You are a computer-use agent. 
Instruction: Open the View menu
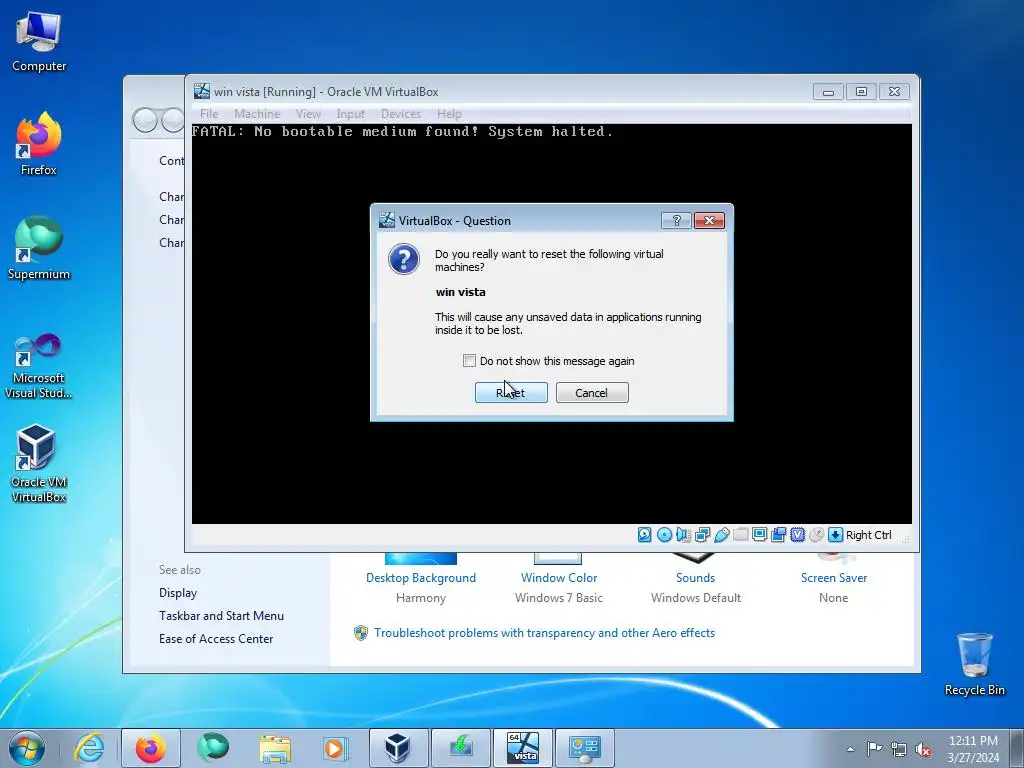coord(308,114)
